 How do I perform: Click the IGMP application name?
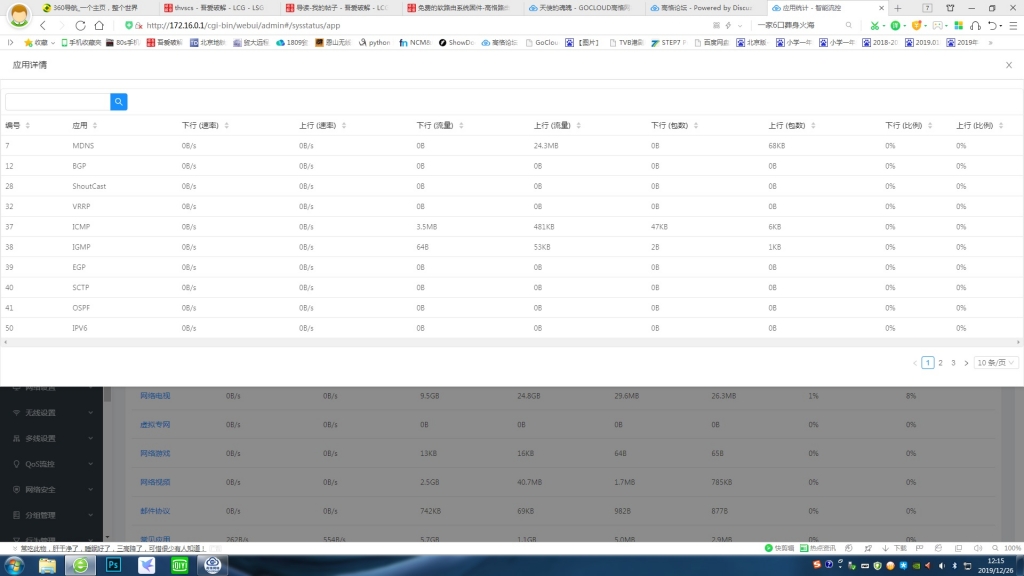click(81, 247)
